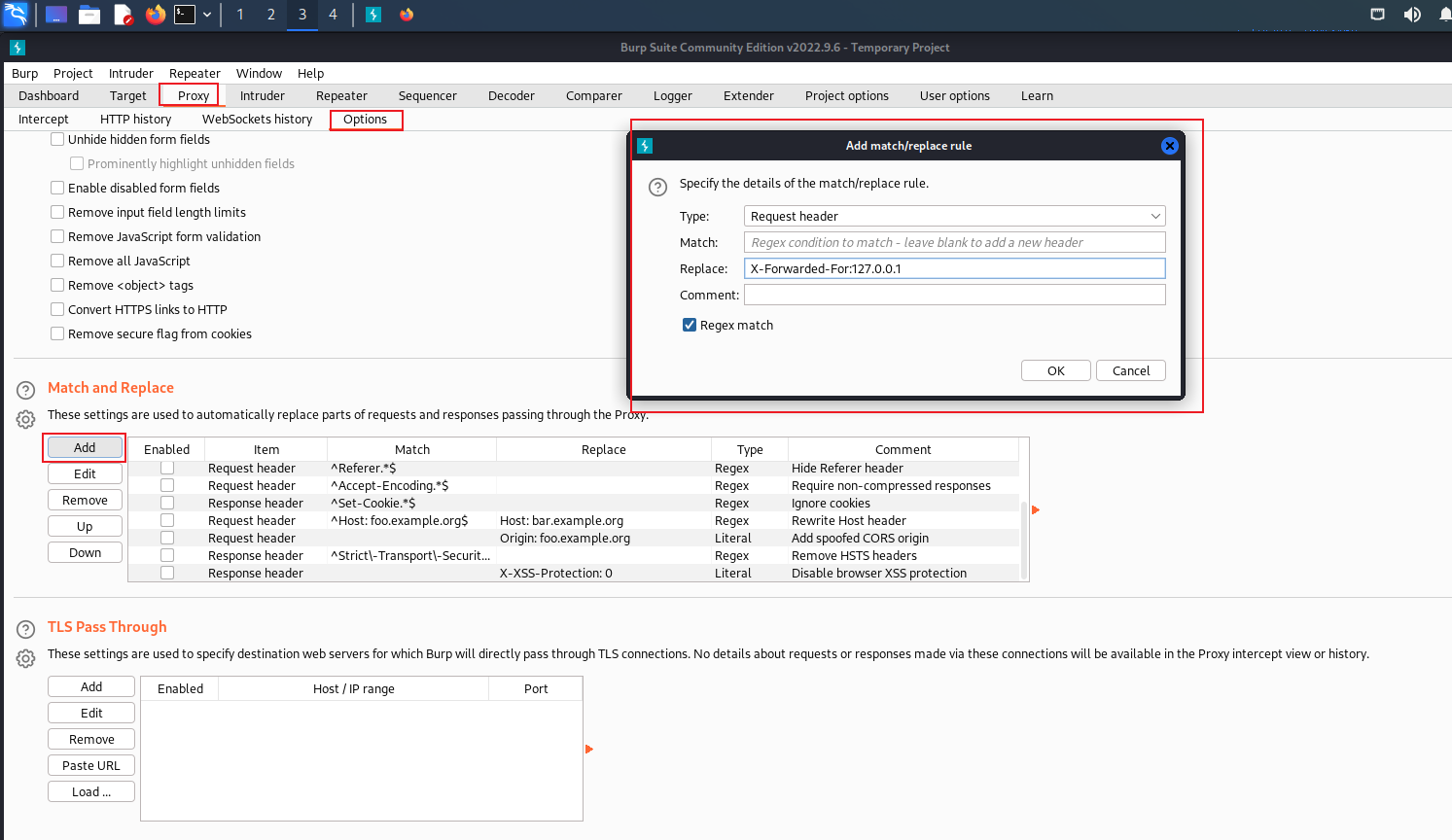Switch to the Dashboard tab
The height and width of the screenshot is (840, 1452).
click(x=49, y=95)
